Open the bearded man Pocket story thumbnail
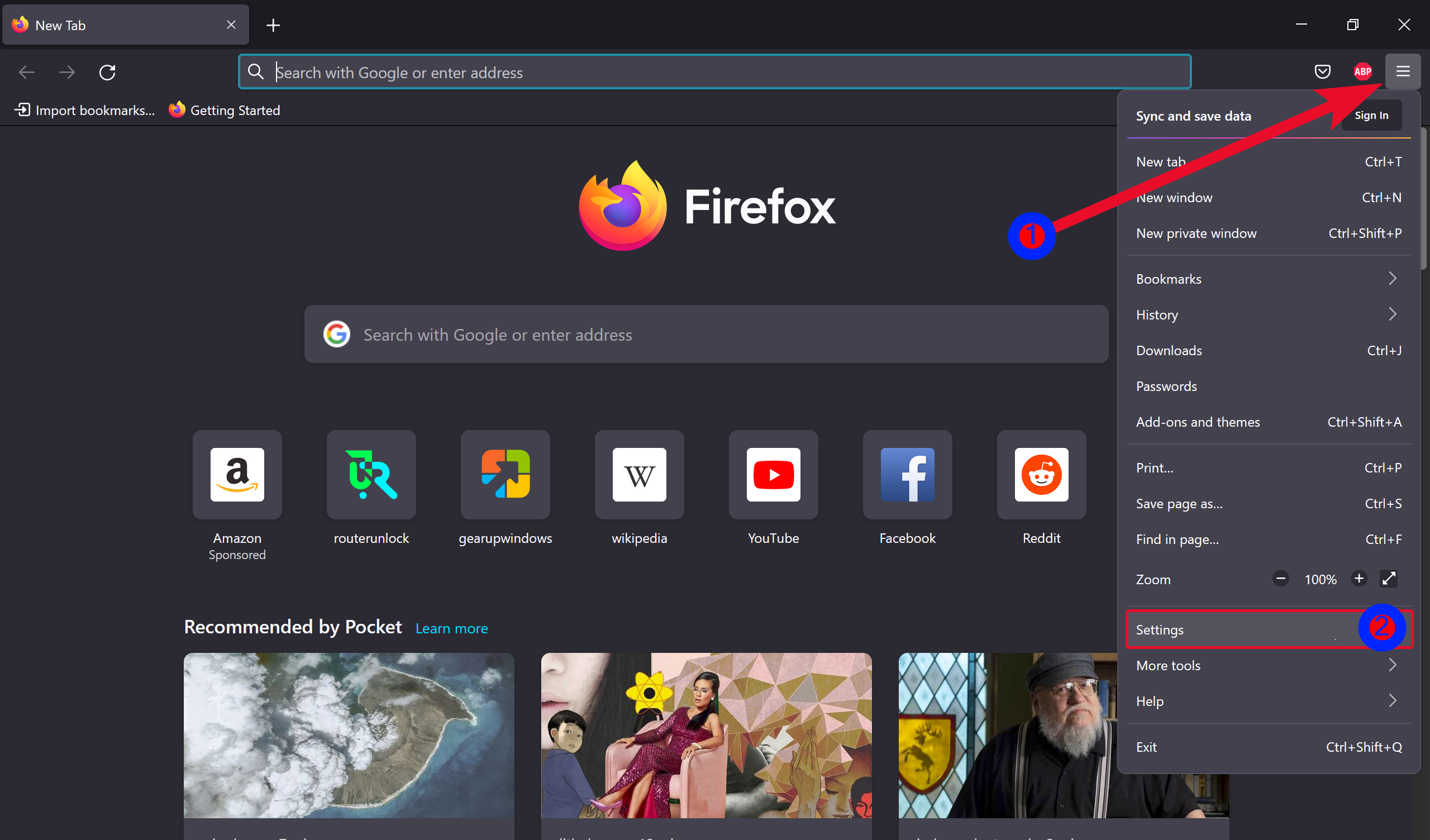Image resolution: width=1430 pixels, height=840 pixels. pyautogui.click(x=1008, y=736)
